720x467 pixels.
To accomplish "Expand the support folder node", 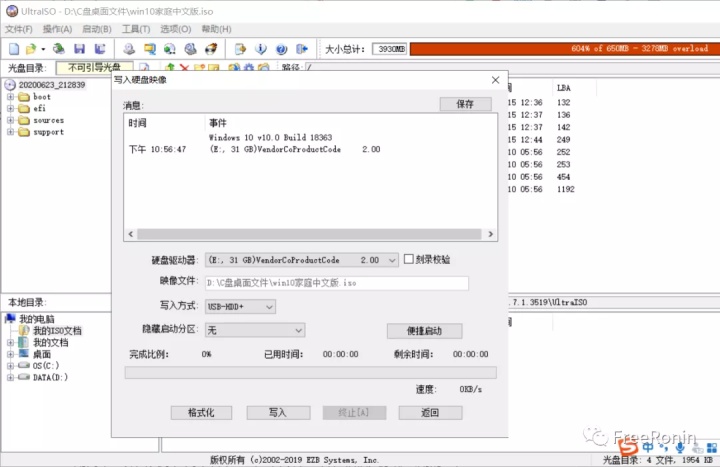I will 10,132.
